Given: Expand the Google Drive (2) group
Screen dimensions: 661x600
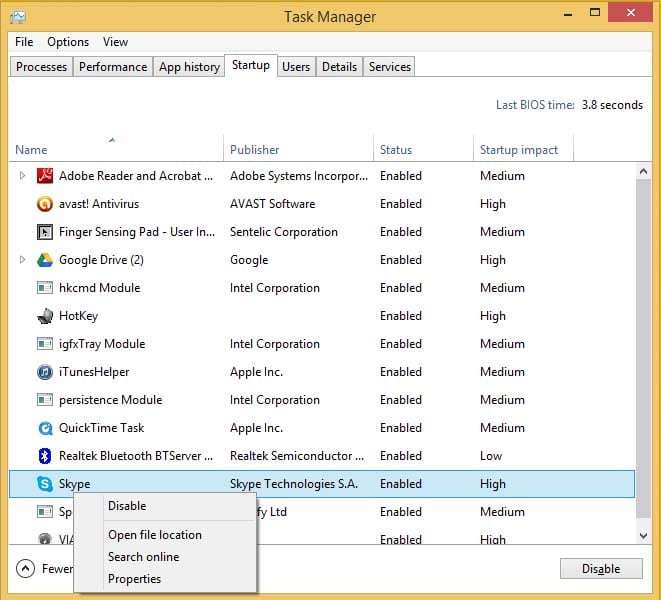Looking at the screenshot, I should pyautogui.click(x=22, y=260).
